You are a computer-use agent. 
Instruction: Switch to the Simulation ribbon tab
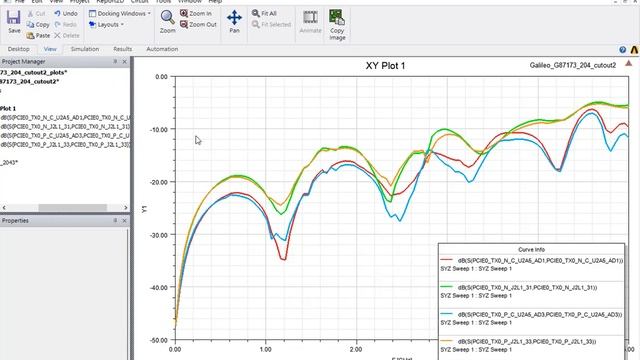click(x=85, y=49)
